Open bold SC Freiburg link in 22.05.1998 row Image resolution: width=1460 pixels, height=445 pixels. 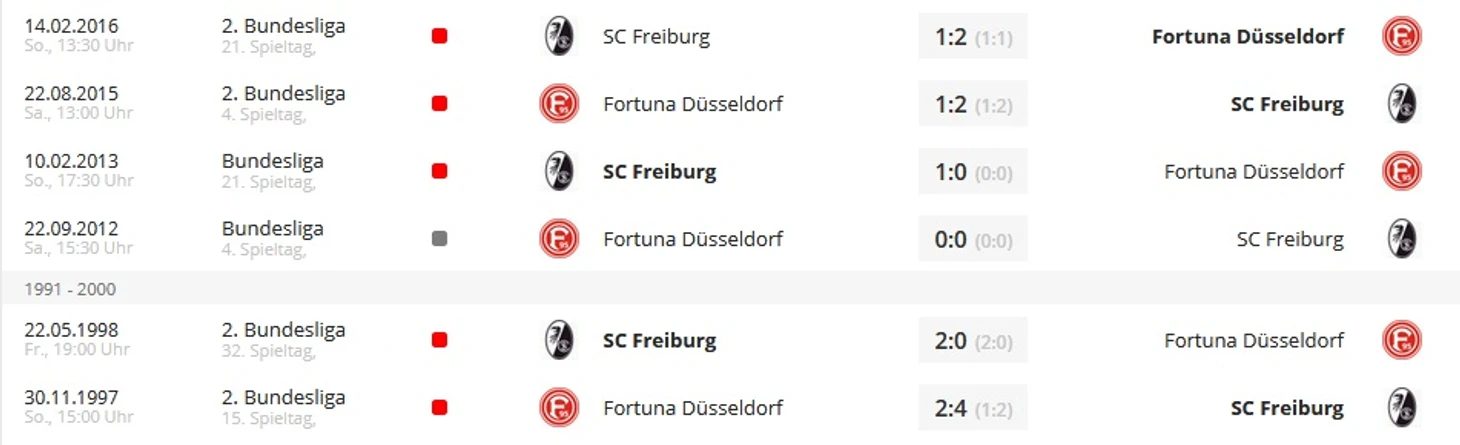660,341
